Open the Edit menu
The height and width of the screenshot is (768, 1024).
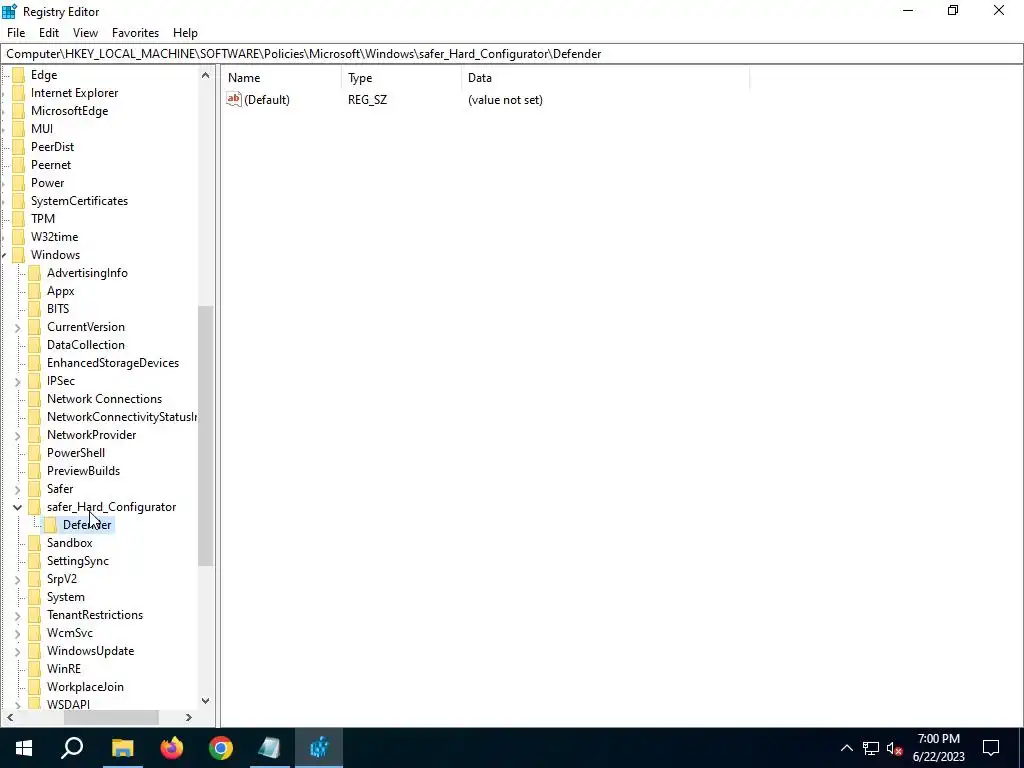[x=49, y=33]
